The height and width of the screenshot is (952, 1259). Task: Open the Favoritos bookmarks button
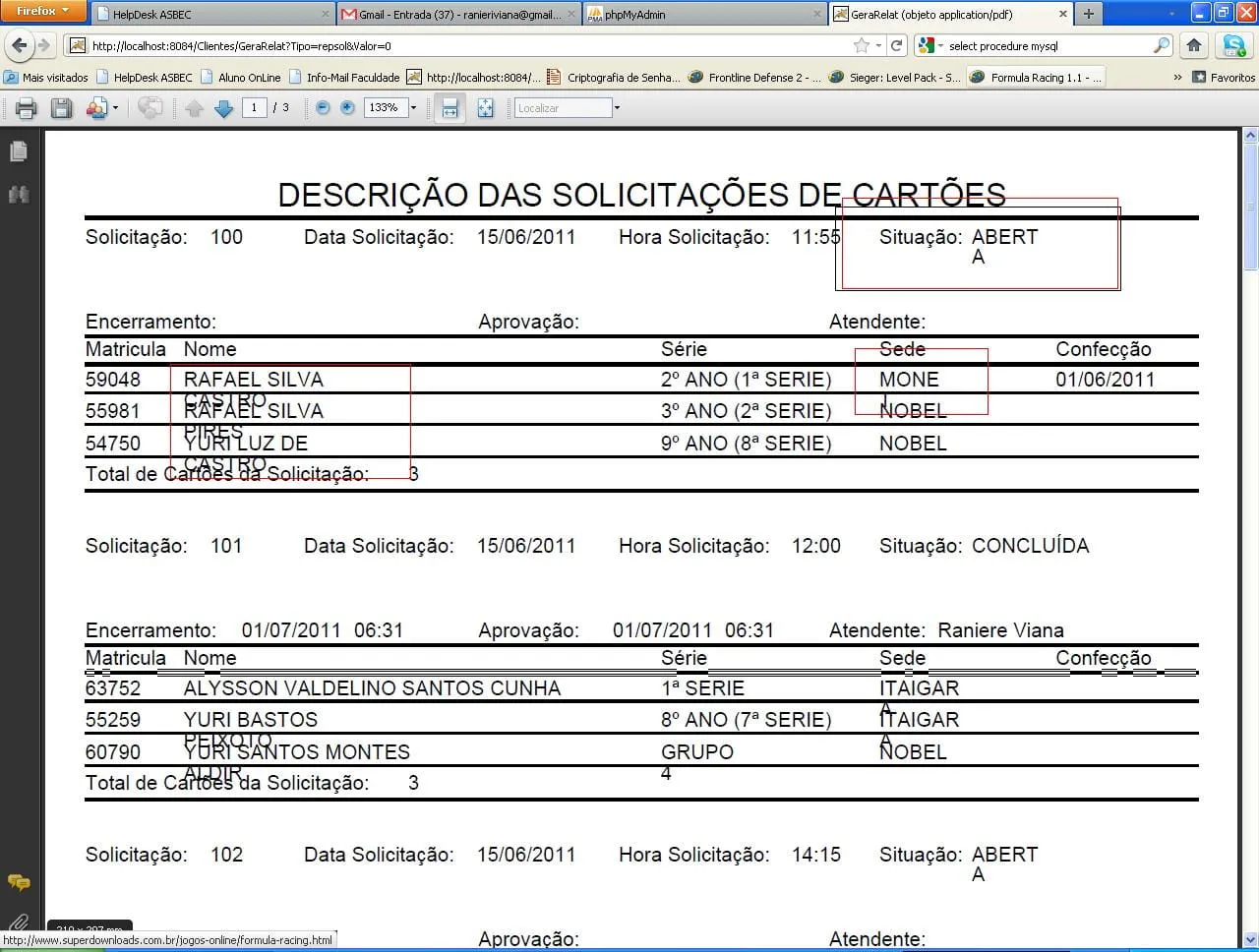tap(1224, 78)
